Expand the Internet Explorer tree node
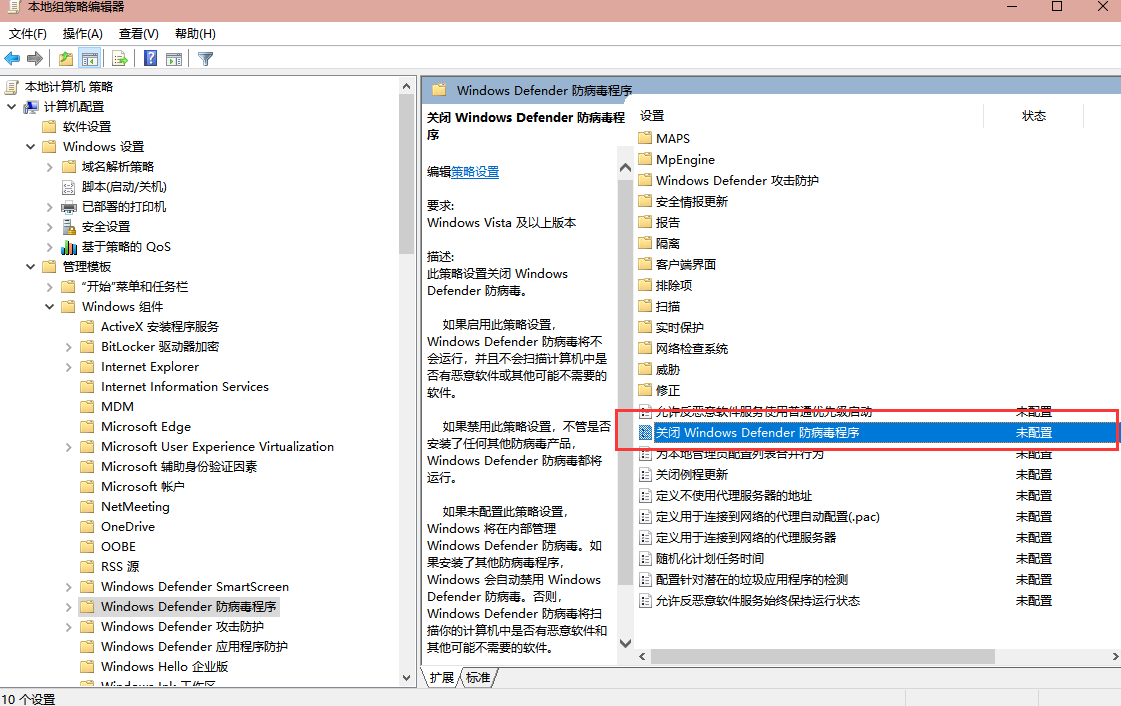 tap(69, 367)
